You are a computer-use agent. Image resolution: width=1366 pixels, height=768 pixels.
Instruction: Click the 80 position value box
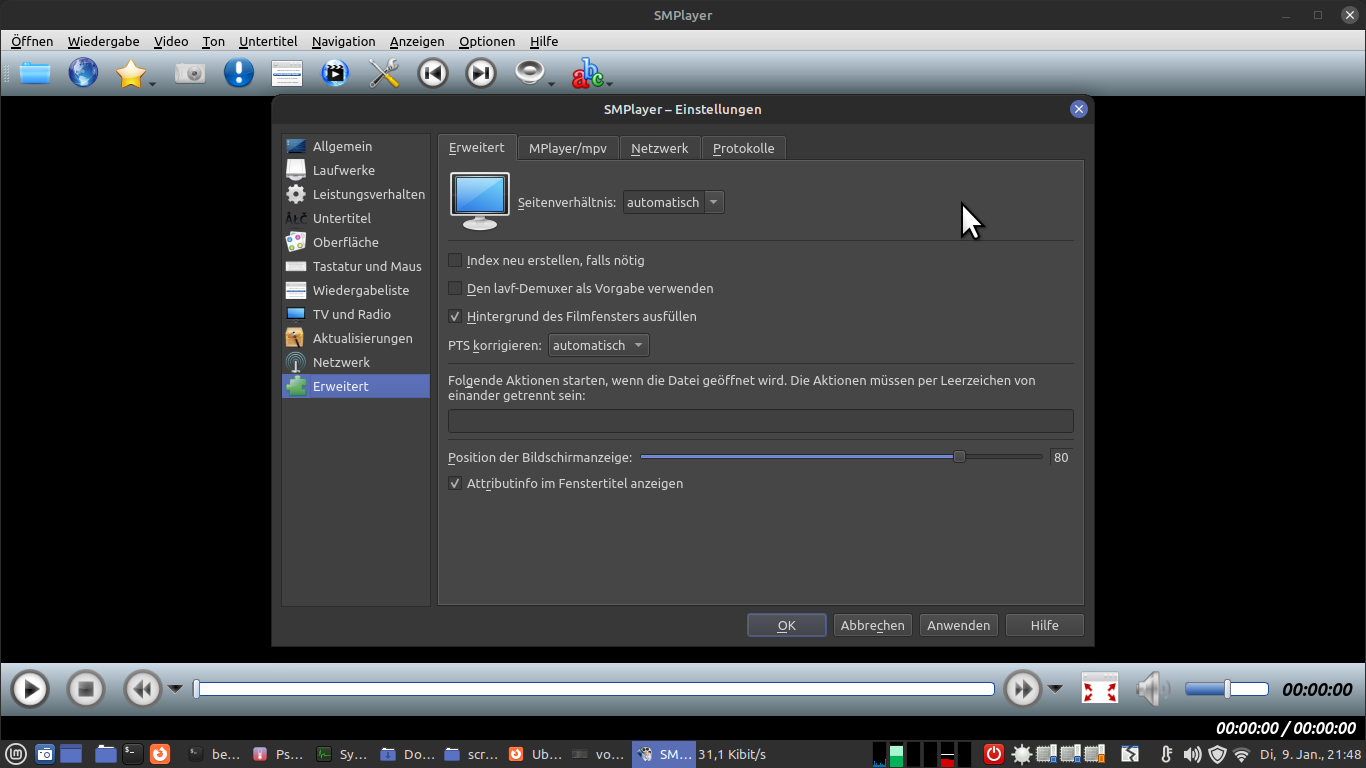pyautogui.click(x=1061, y=457)
